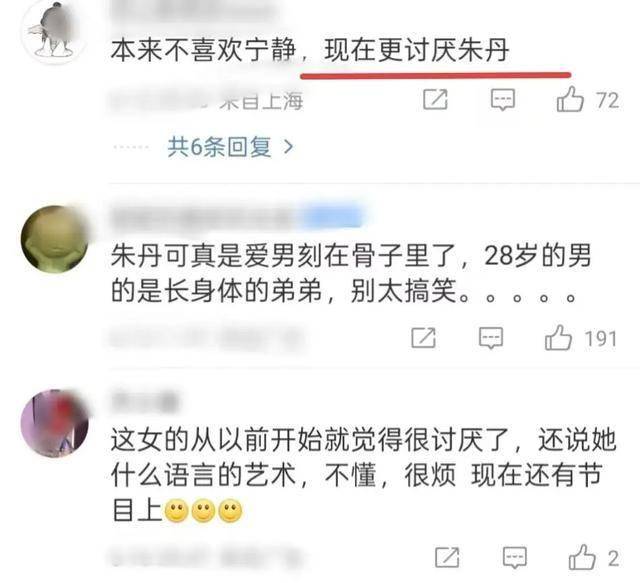Screen dimensions: 640x583
Task: Open the green avatar commenter's profile
Action: [54, 239]
